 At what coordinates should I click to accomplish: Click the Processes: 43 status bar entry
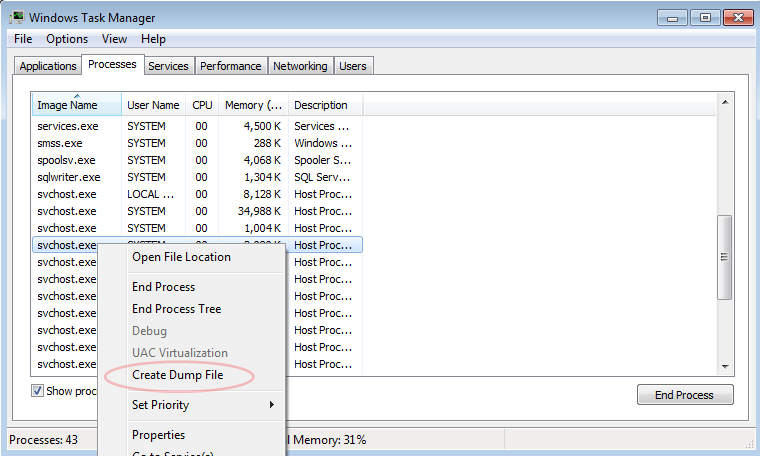[x=44, y=440]
